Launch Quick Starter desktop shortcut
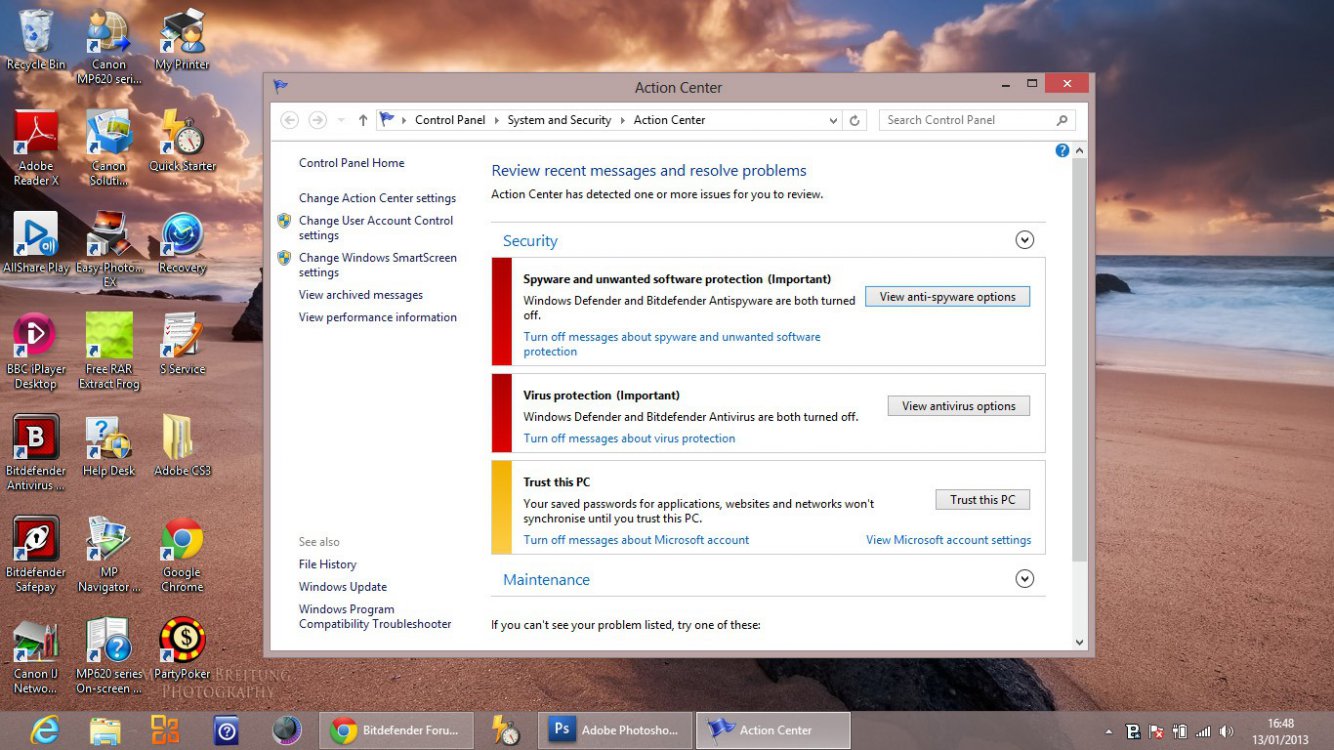This screenshot has width=1334, height=750. coord(183,141)
